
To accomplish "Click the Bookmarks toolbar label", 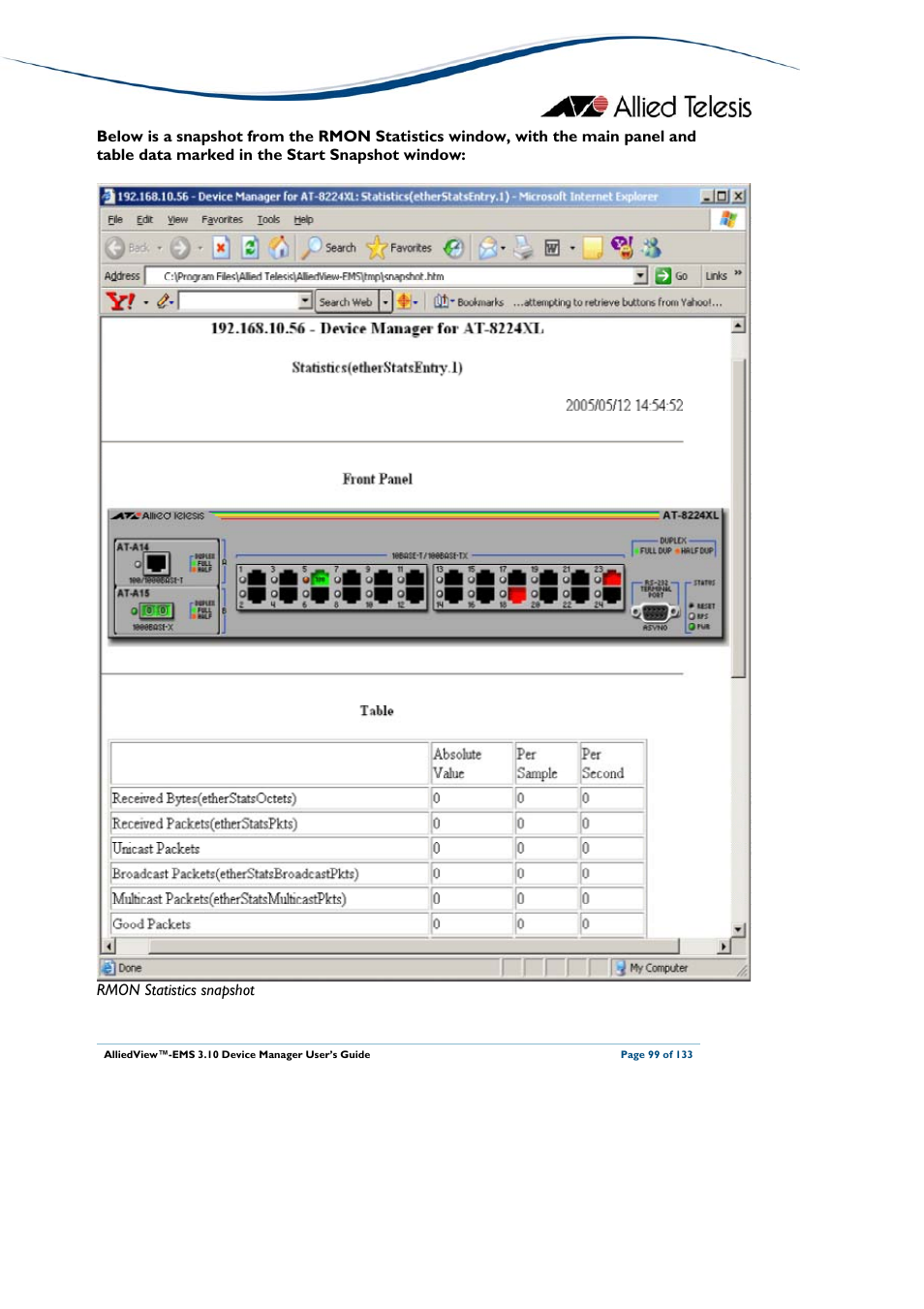I will (x=479, y=302).
